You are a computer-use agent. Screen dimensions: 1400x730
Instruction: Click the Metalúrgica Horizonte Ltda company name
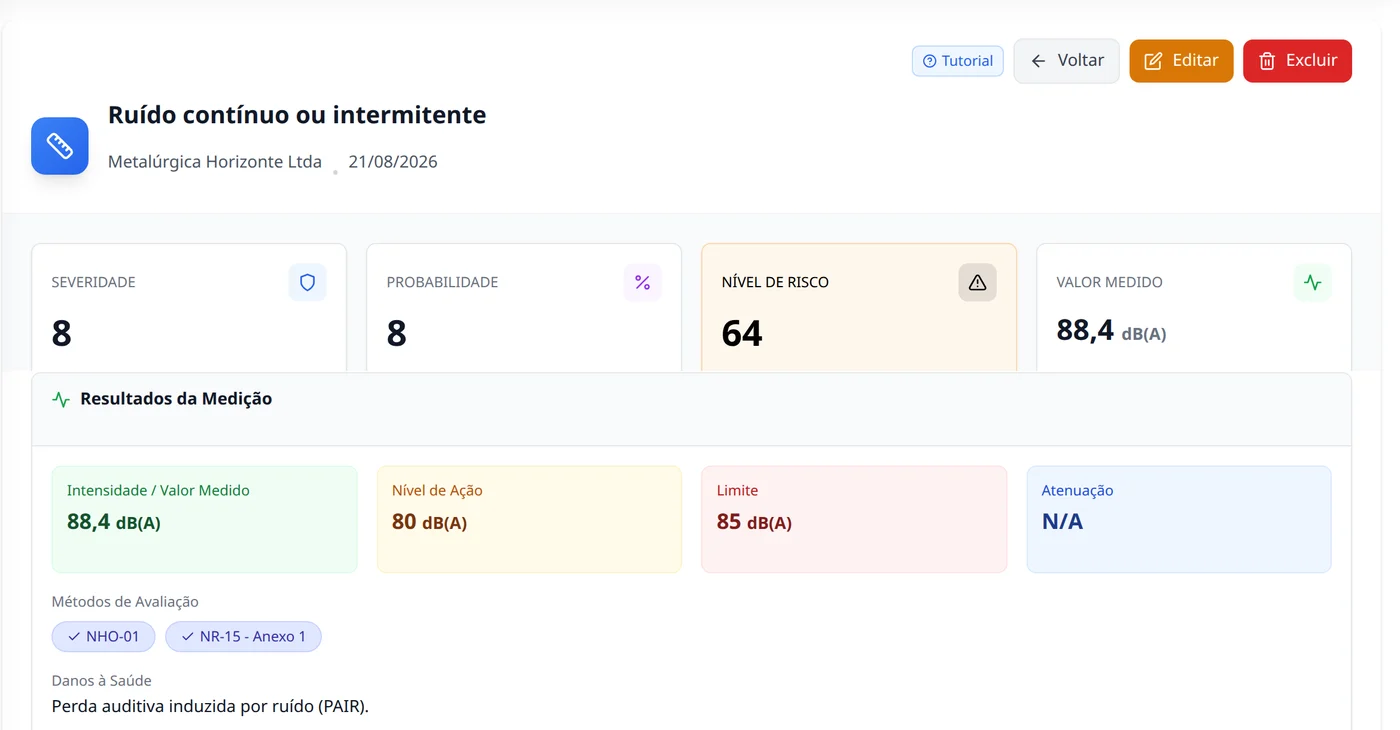(x=215, y=162)
